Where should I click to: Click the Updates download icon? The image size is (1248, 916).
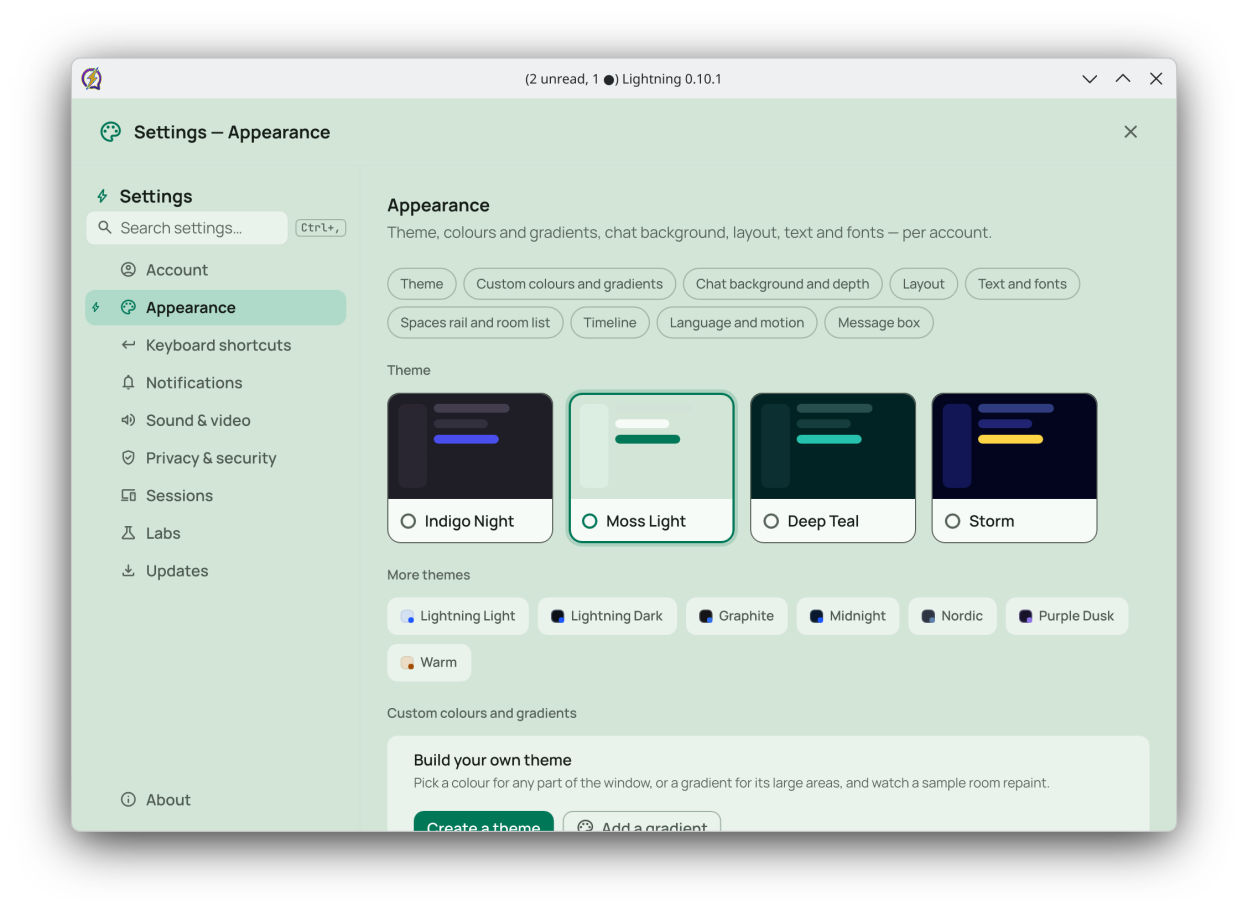(128, 571)
